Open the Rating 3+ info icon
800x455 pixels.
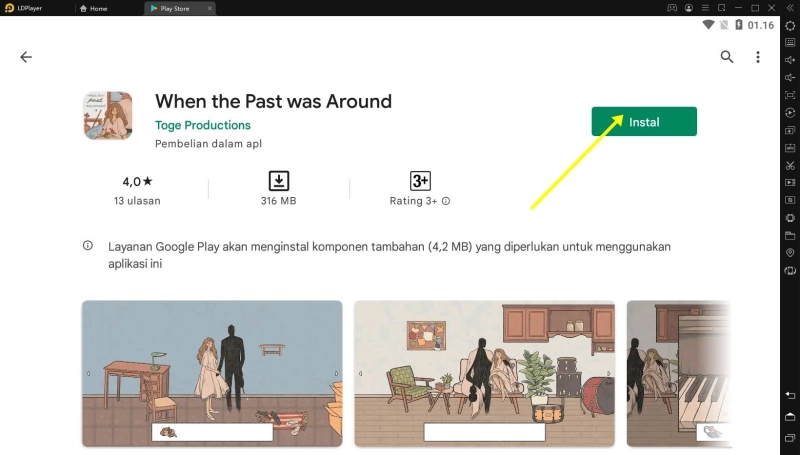pos(446,201)
